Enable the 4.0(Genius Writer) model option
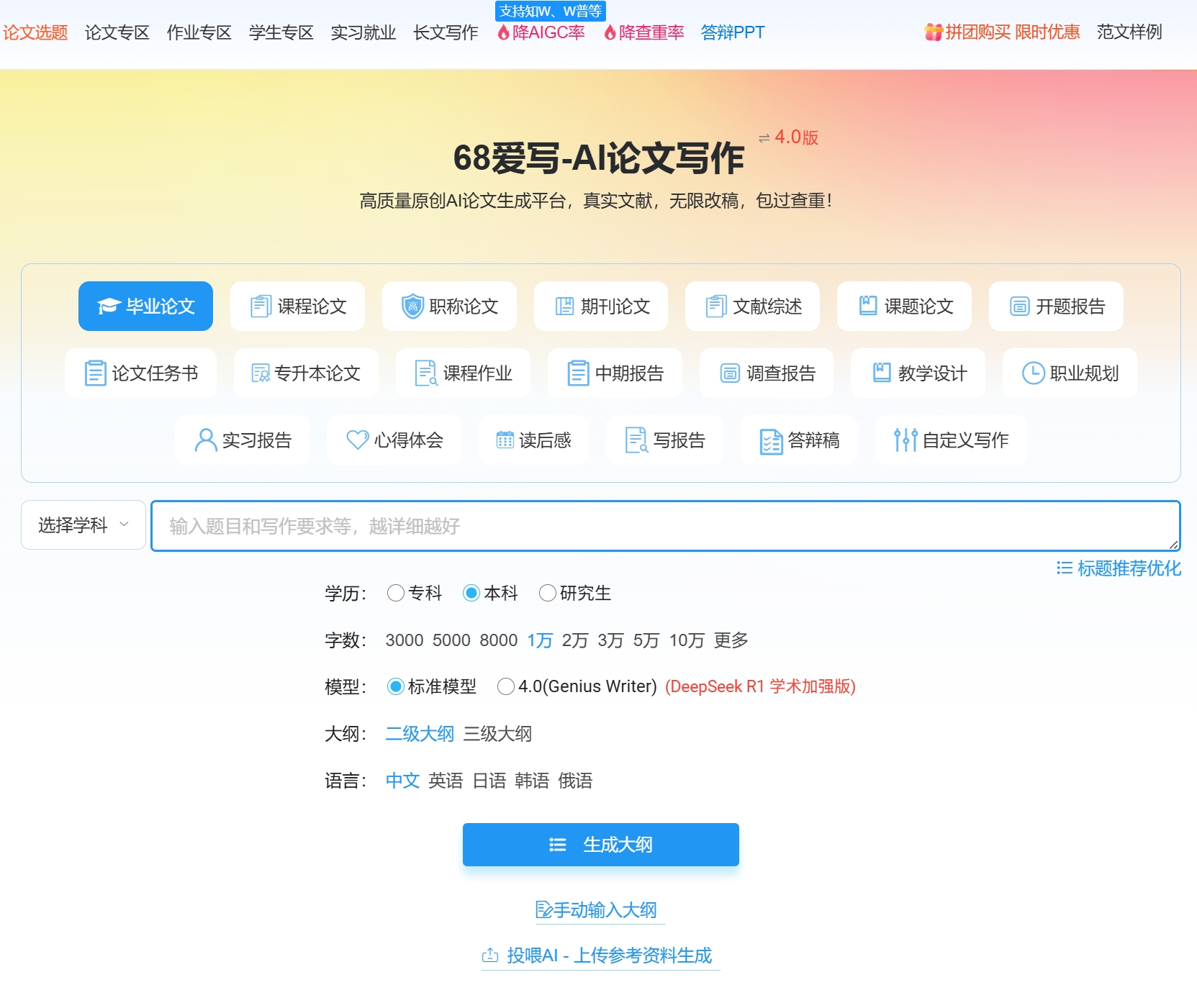 click(x=506, y=686)
